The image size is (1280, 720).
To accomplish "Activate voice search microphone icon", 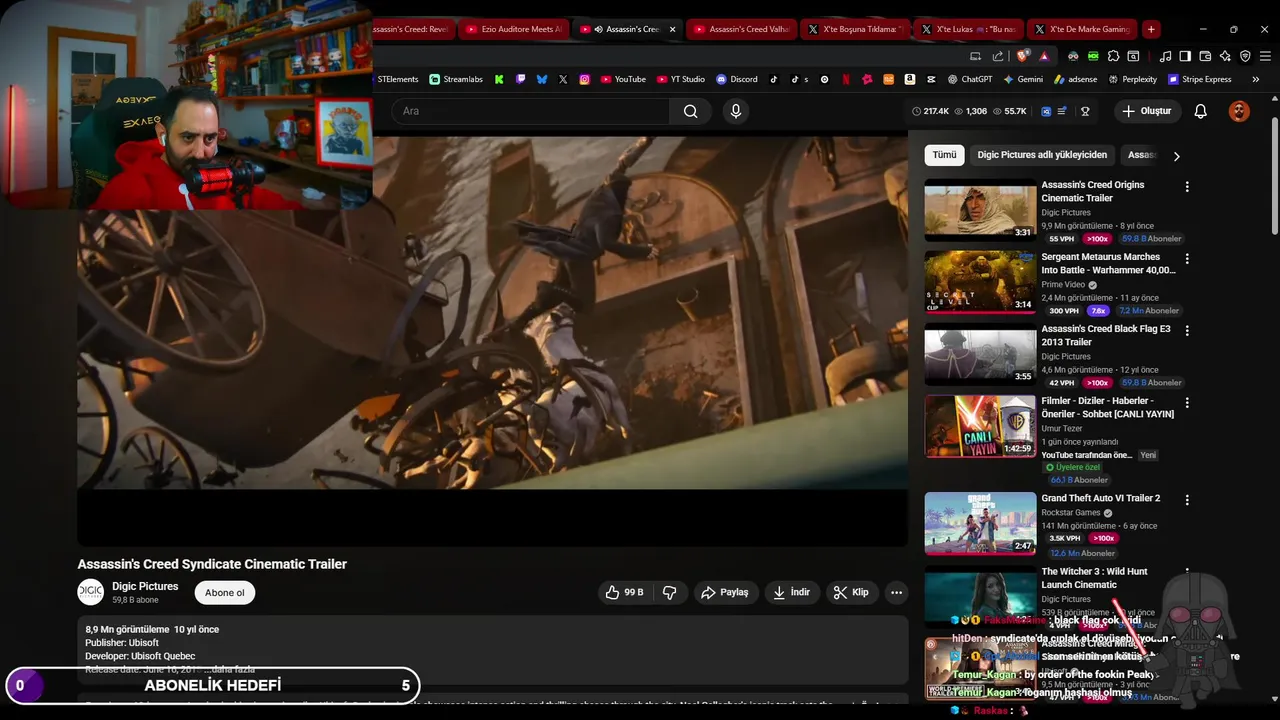I will 736,111.
